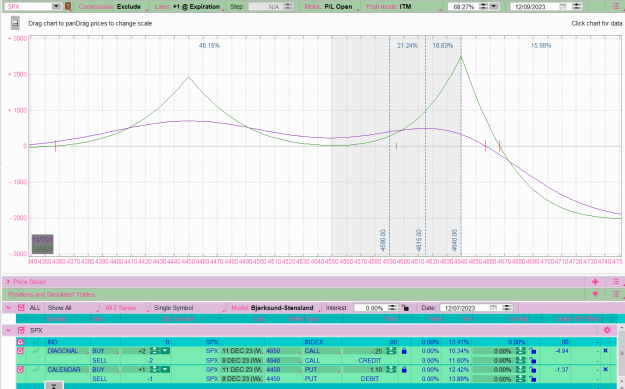Click the Price Slices plus icon
The image size is (625, 389).
(595, 282)
